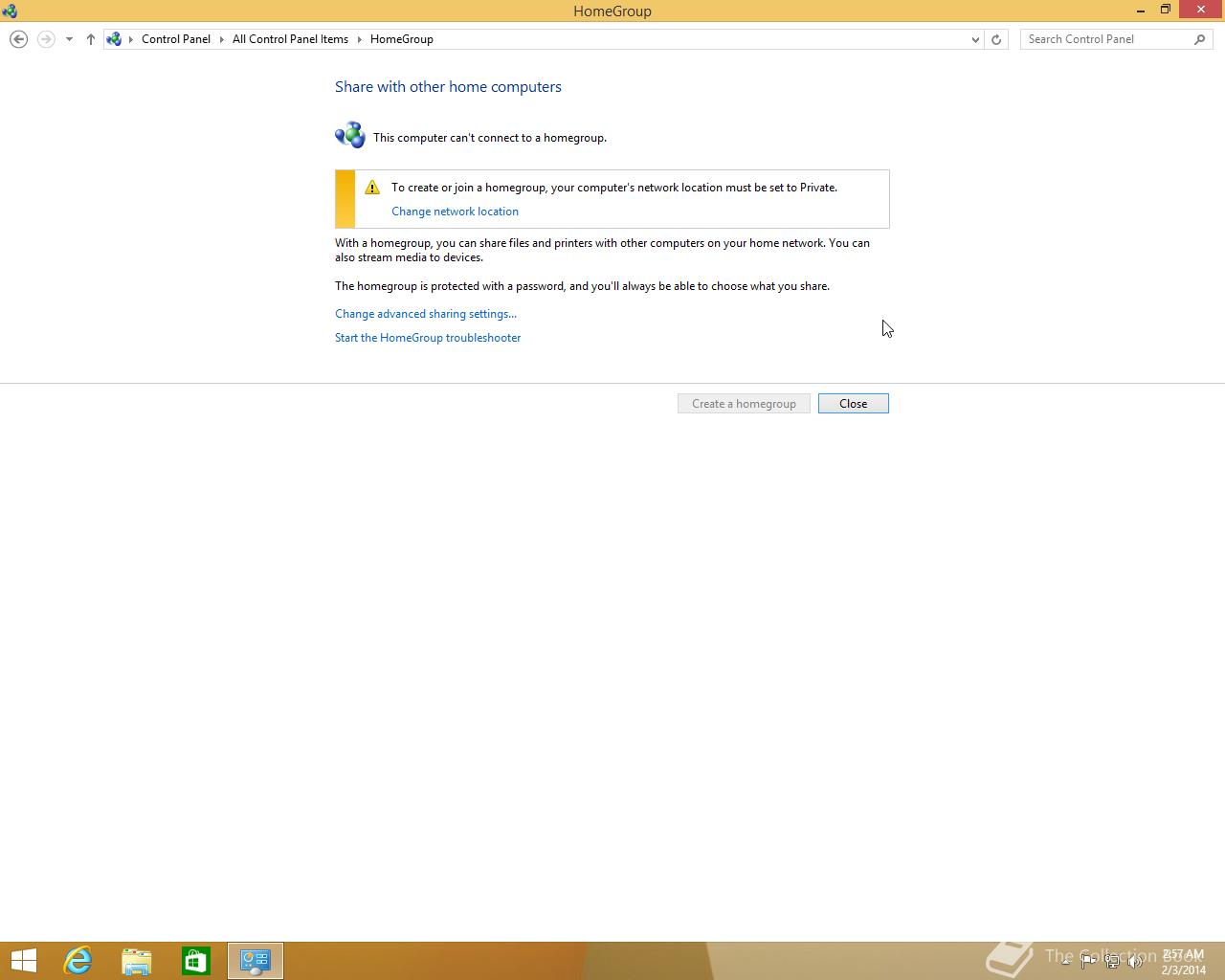Expand the root chevron before Control Panel

(x=131, y=39)
